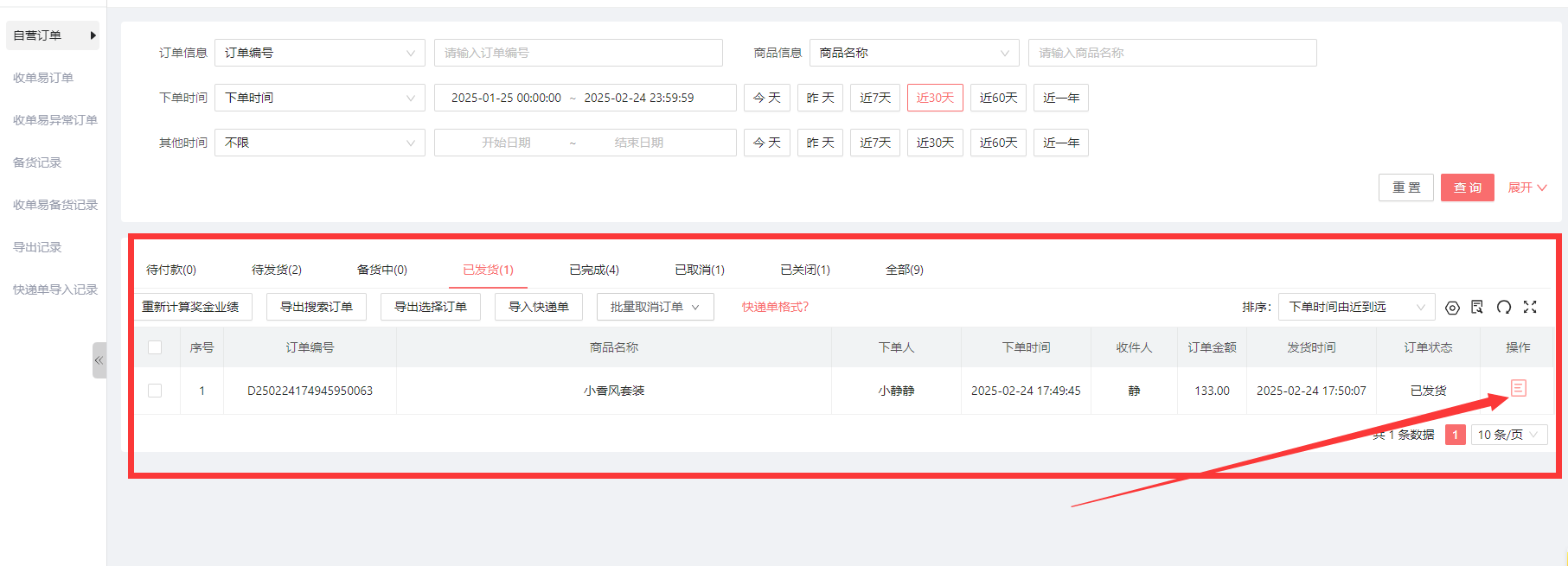The image size is (1568, 566).
Task: Collapse the sidebar with the double-arrow handle
Action: 99,360
